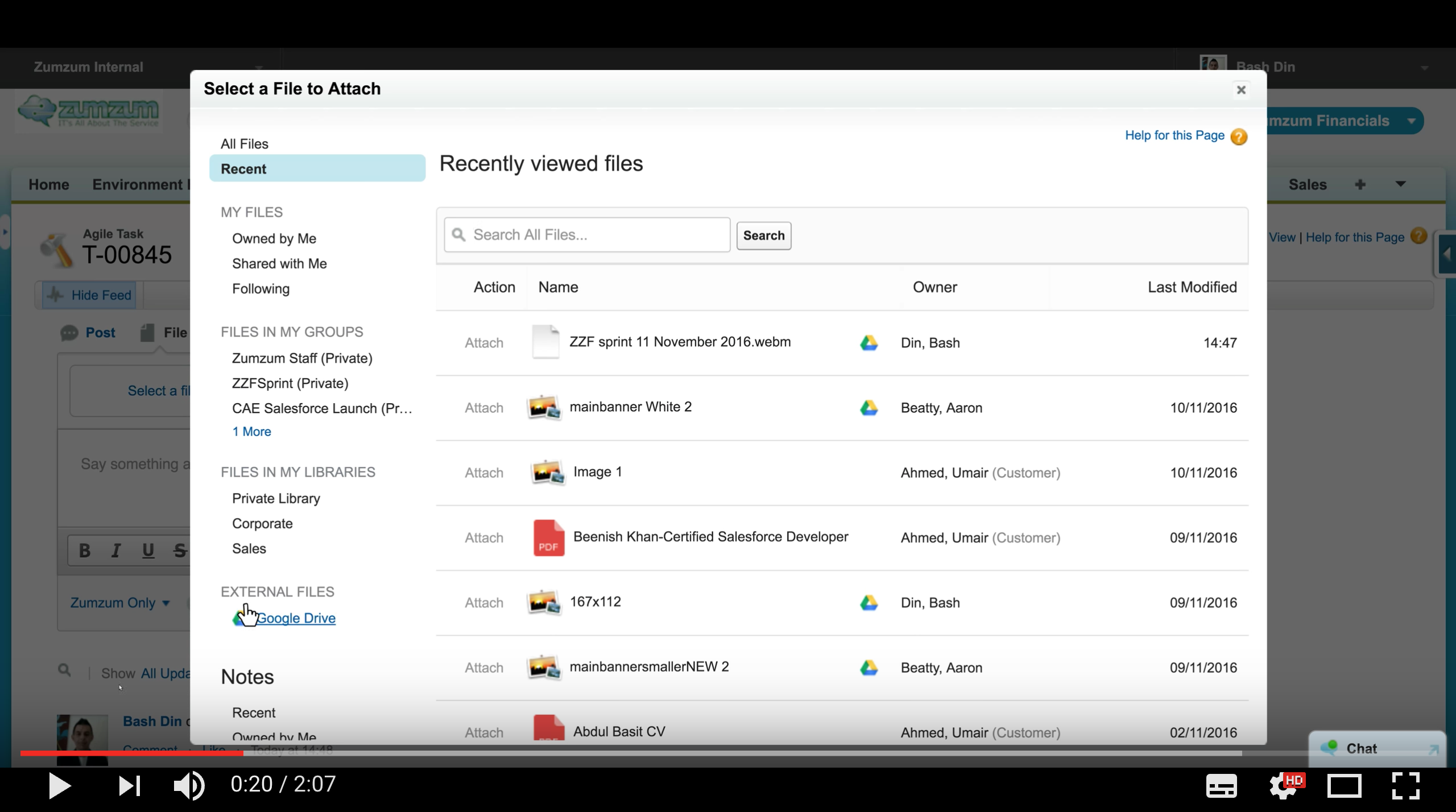Screen dimensions: 1456x812
Task: Open Help for this Page question icon
Action: click(x=1239, y=136)
